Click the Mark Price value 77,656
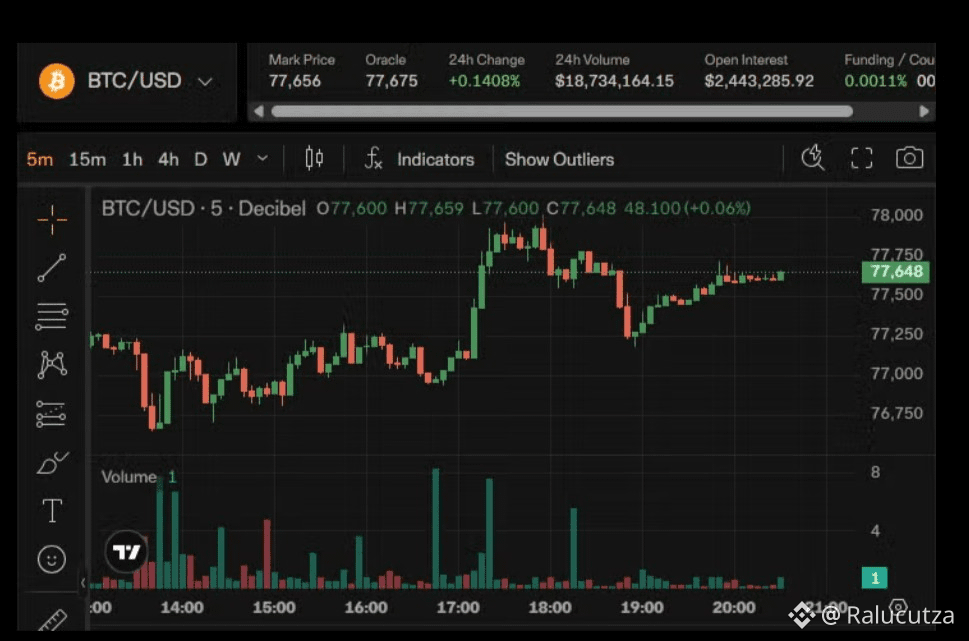The image size is (969, 641). (x=295, y=81)
